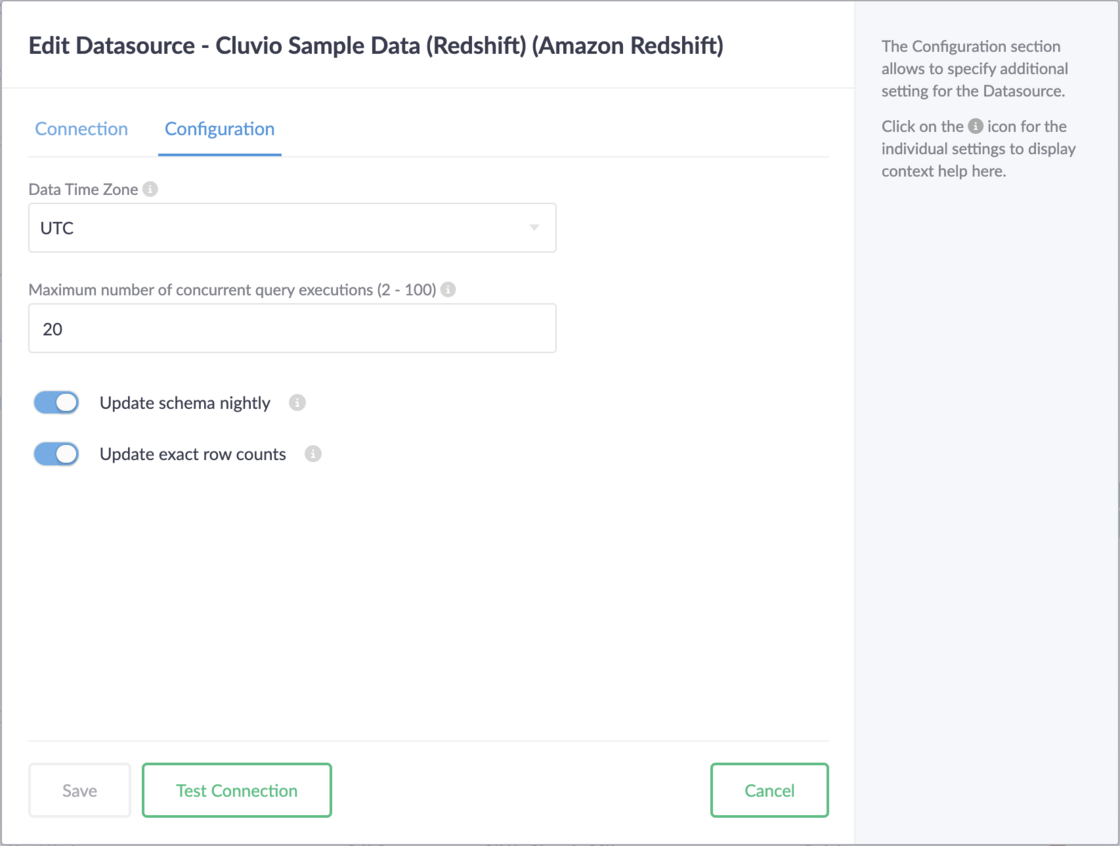
Task: Click info icon for concurrent query executions limit
Action: point(447,289)
